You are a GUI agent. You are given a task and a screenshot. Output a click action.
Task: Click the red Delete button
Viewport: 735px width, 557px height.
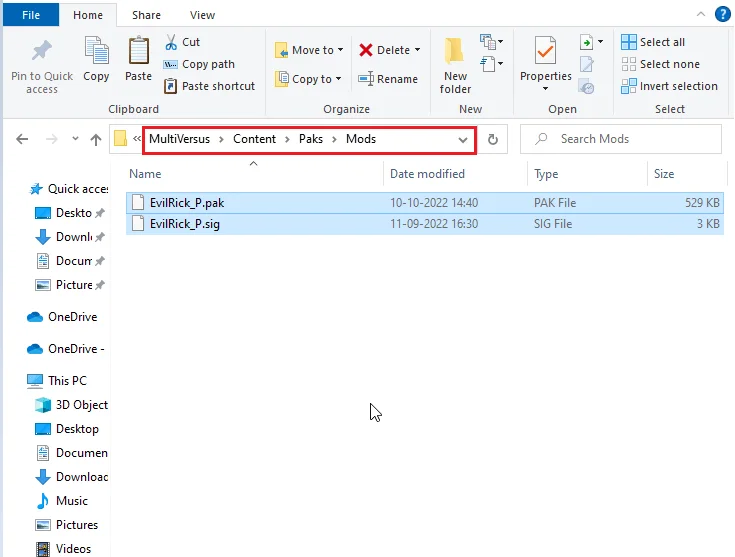coord(385,50)
